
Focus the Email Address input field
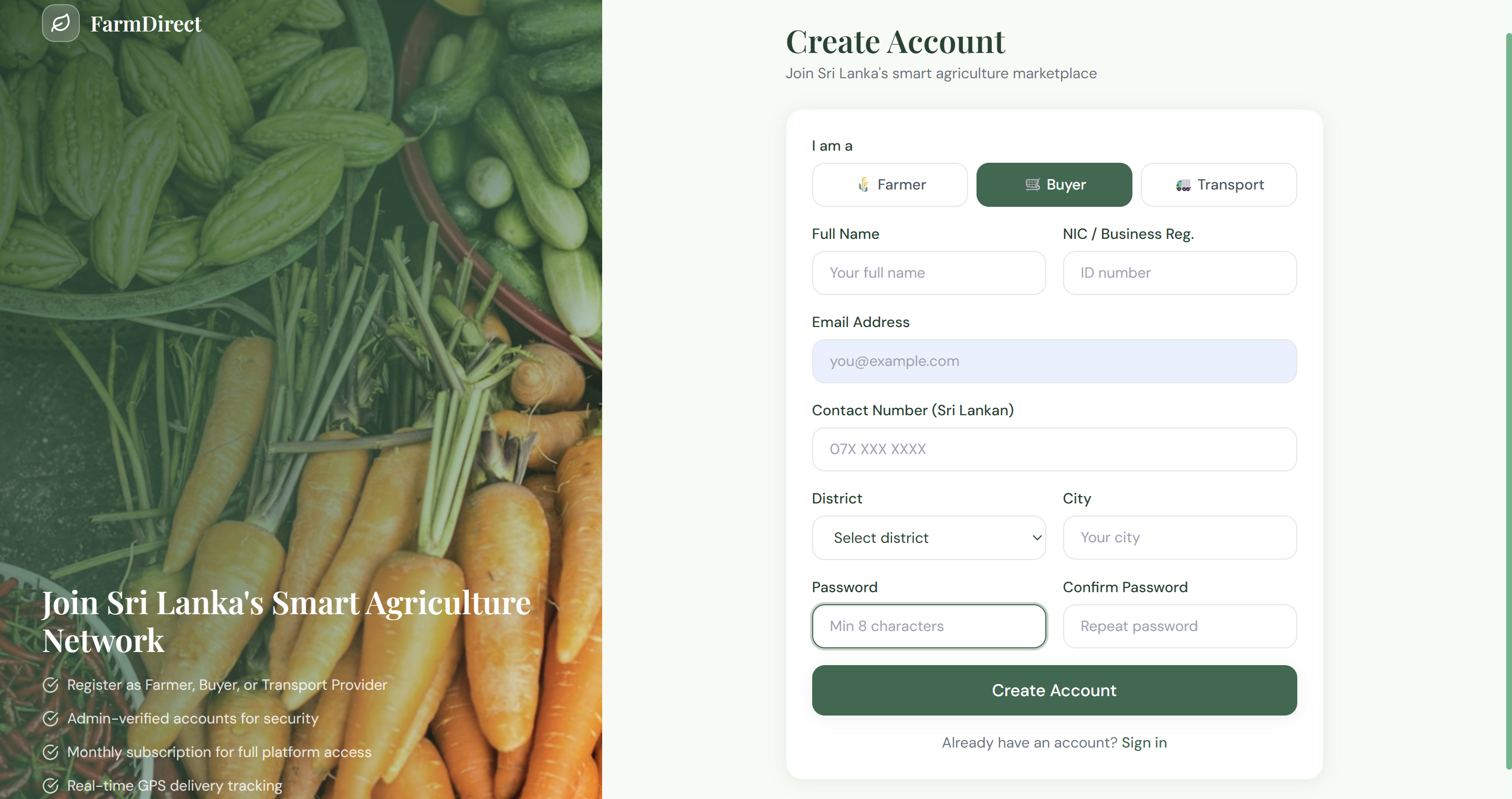[1054, 361]
